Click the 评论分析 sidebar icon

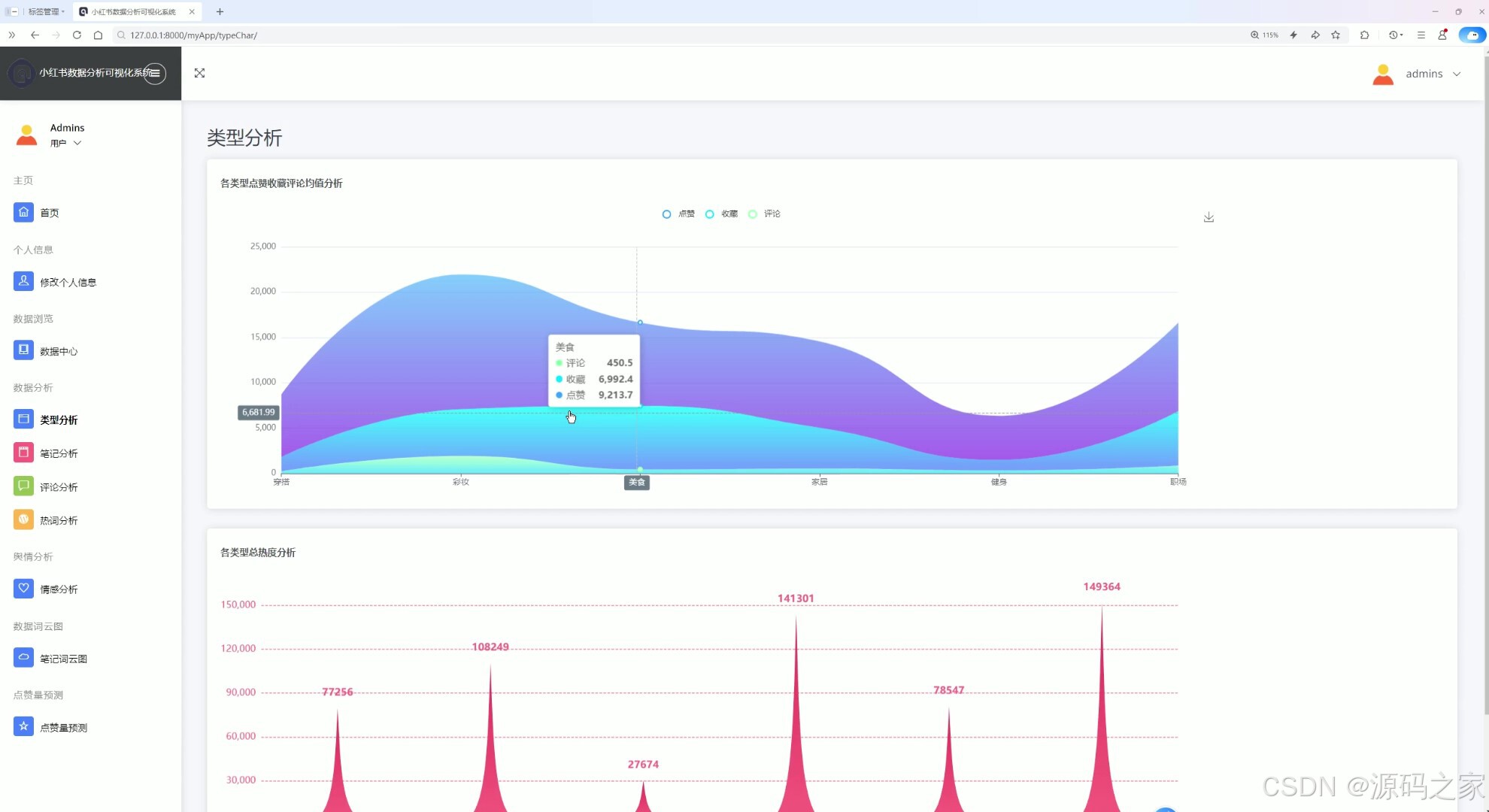23,486
